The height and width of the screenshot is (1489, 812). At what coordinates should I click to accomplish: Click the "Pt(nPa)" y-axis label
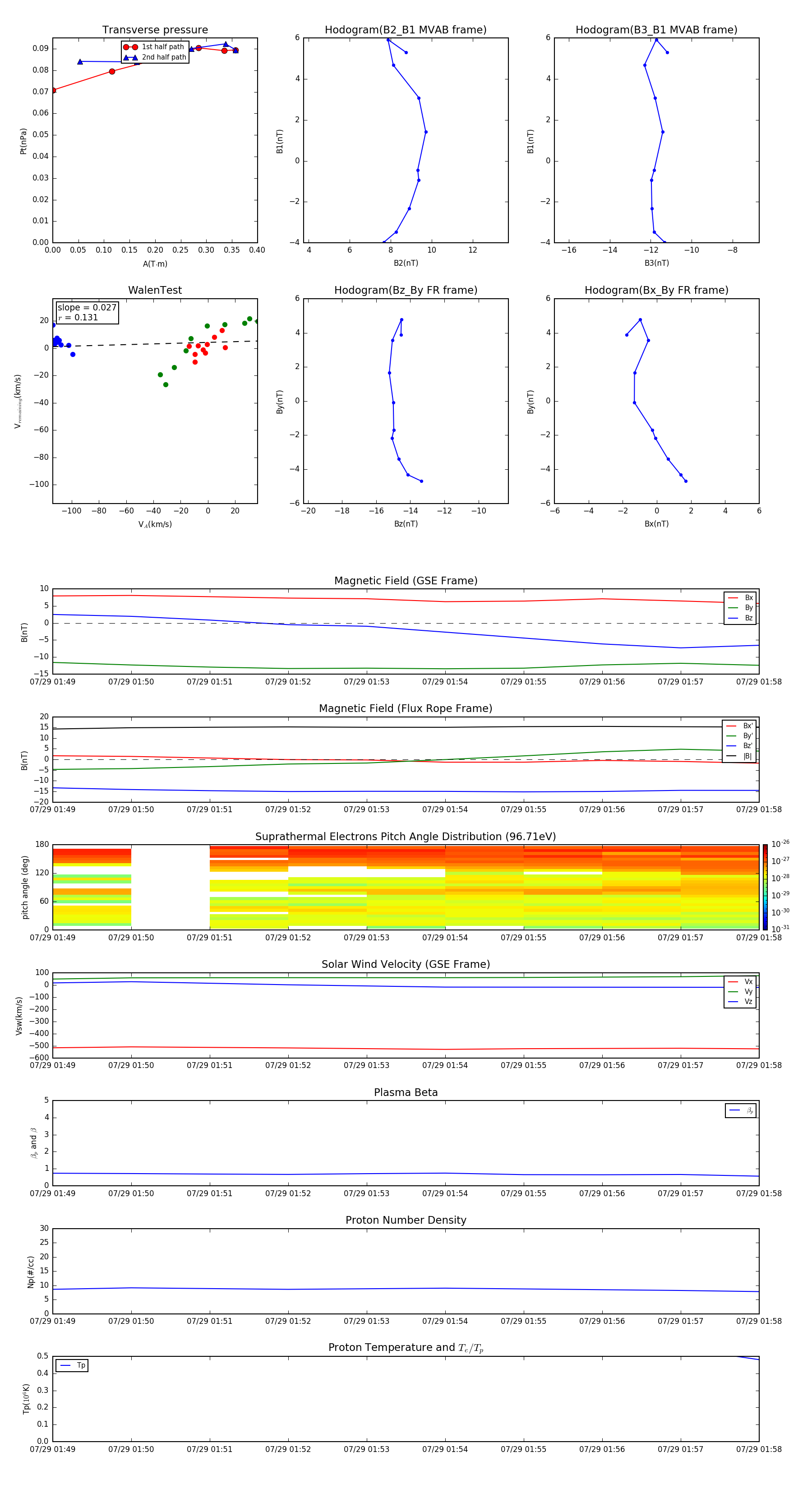23,141
